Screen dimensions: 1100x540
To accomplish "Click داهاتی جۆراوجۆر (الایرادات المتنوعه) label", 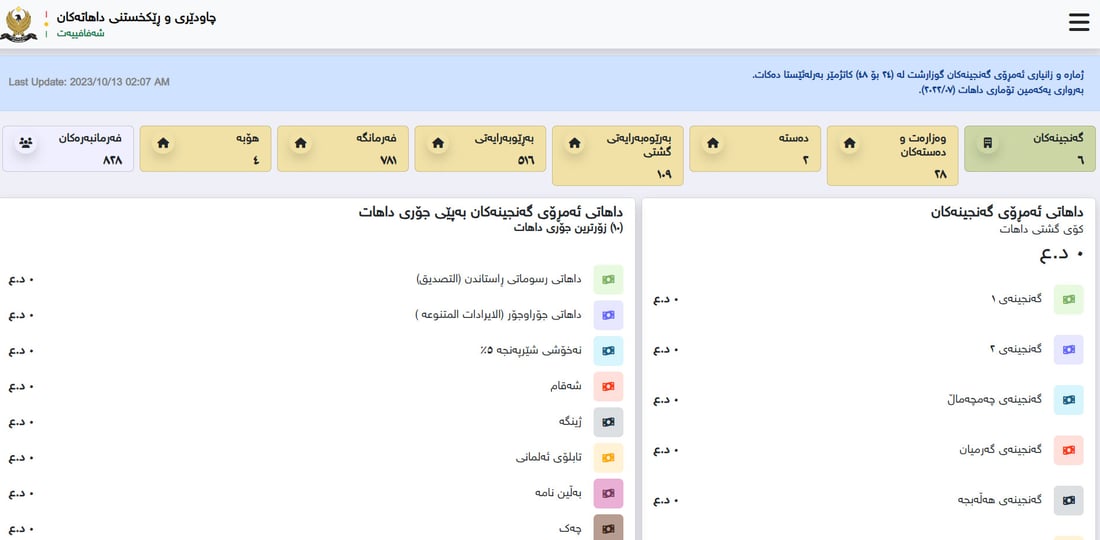I will click(497, 315).
